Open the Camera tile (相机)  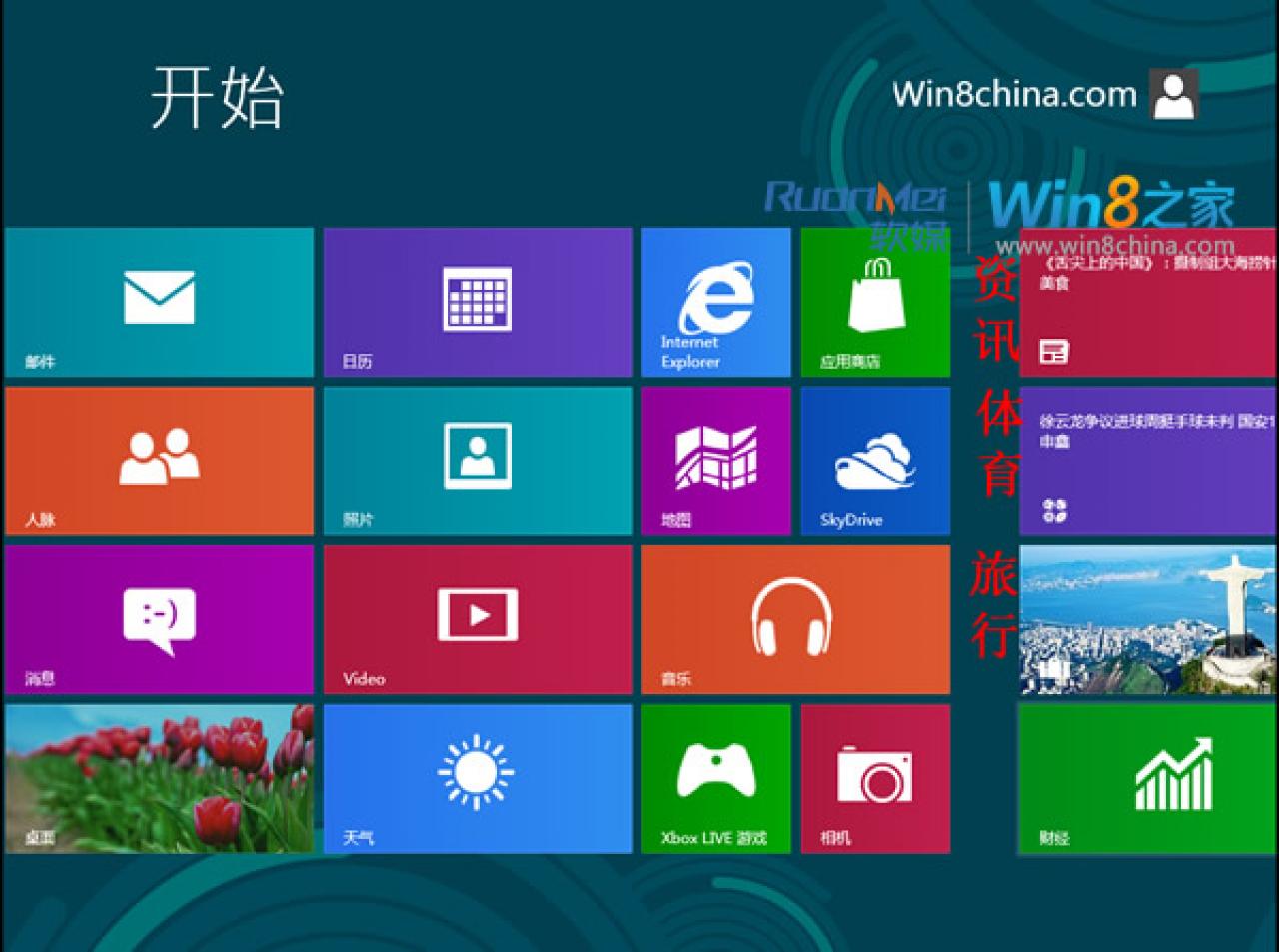[x=875, y=778]
